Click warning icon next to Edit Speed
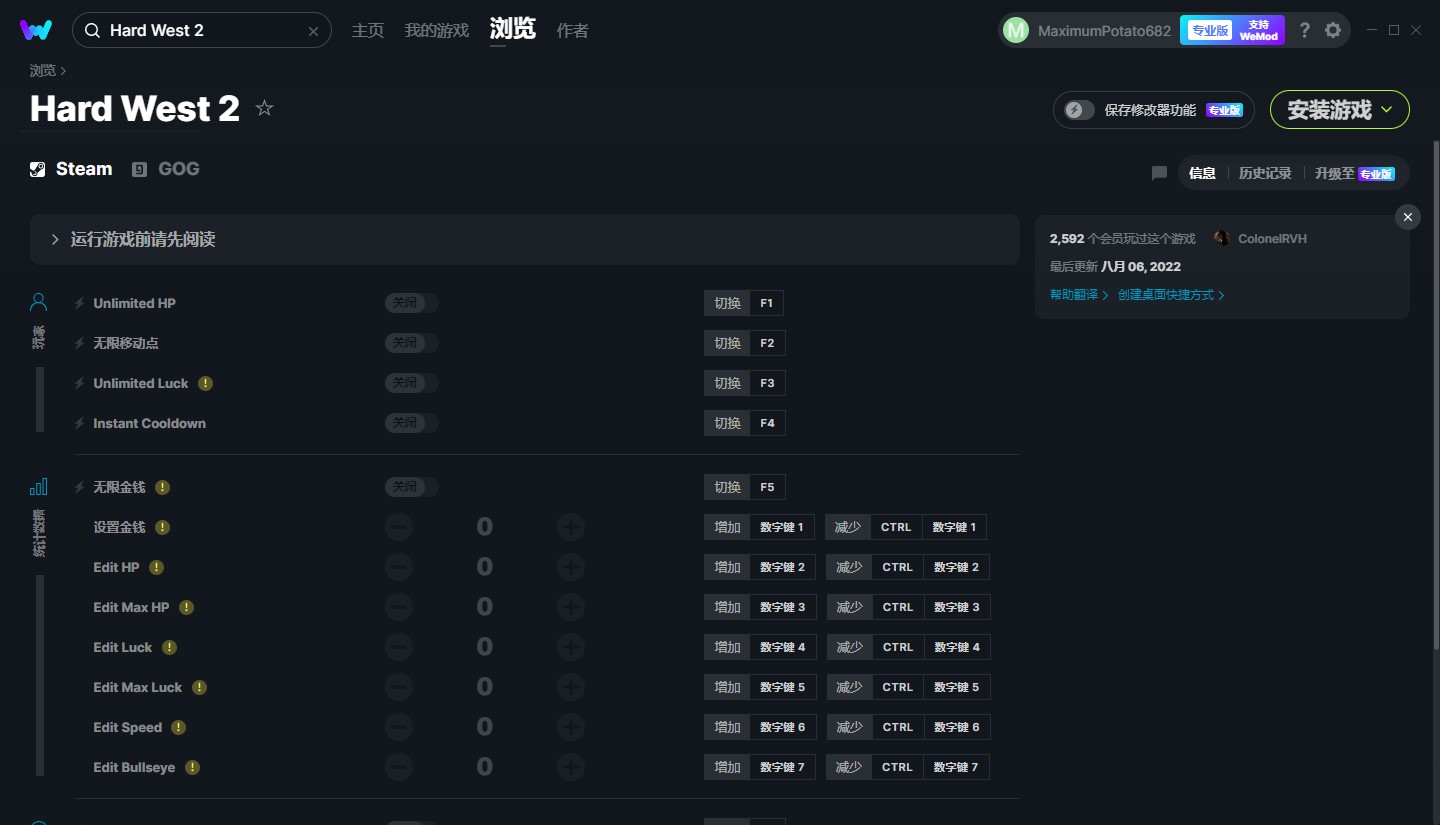 coord(178,727)
